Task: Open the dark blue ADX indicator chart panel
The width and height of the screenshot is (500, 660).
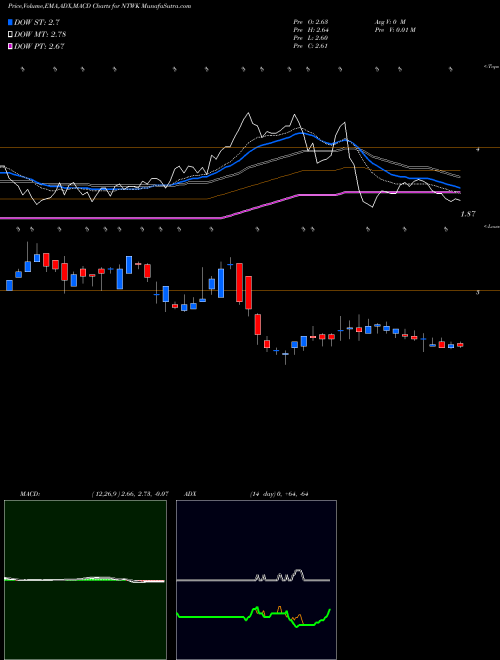Action: point(256,580)
